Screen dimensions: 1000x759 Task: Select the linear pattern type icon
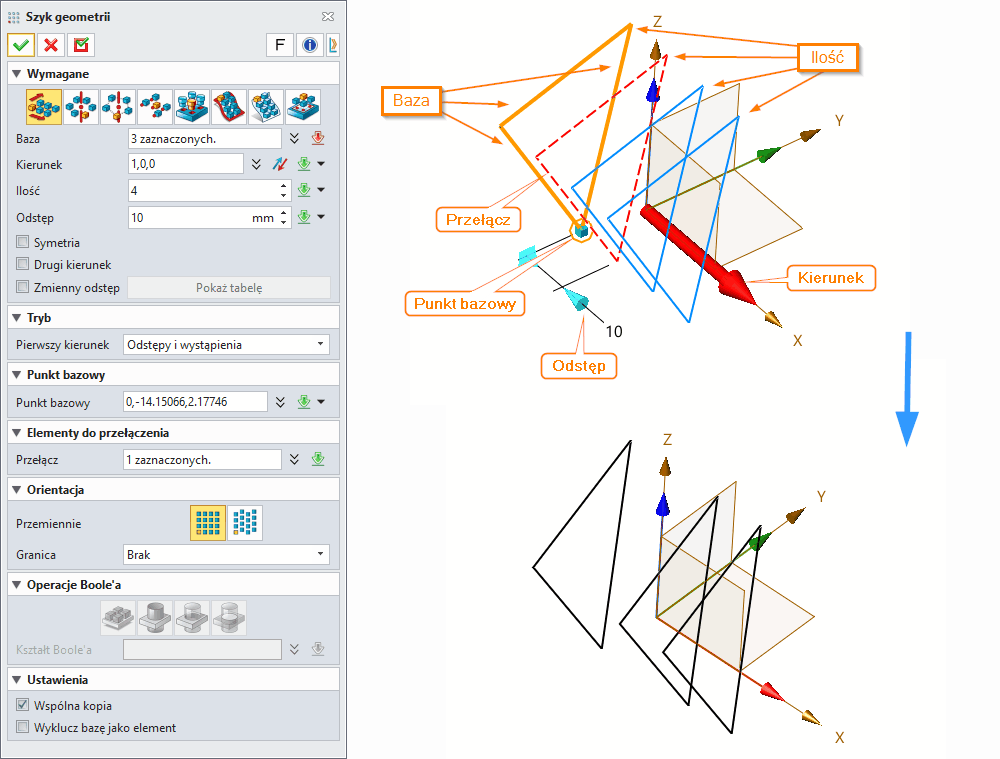(44, 106)
